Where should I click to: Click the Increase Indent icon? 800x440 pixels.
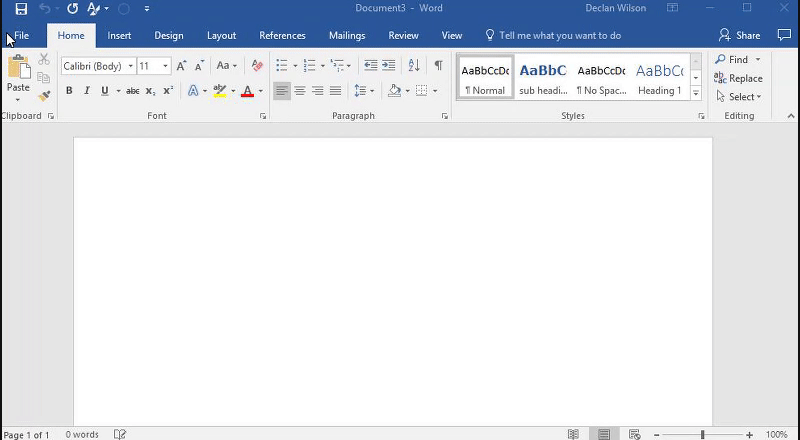tap(388, 66)
